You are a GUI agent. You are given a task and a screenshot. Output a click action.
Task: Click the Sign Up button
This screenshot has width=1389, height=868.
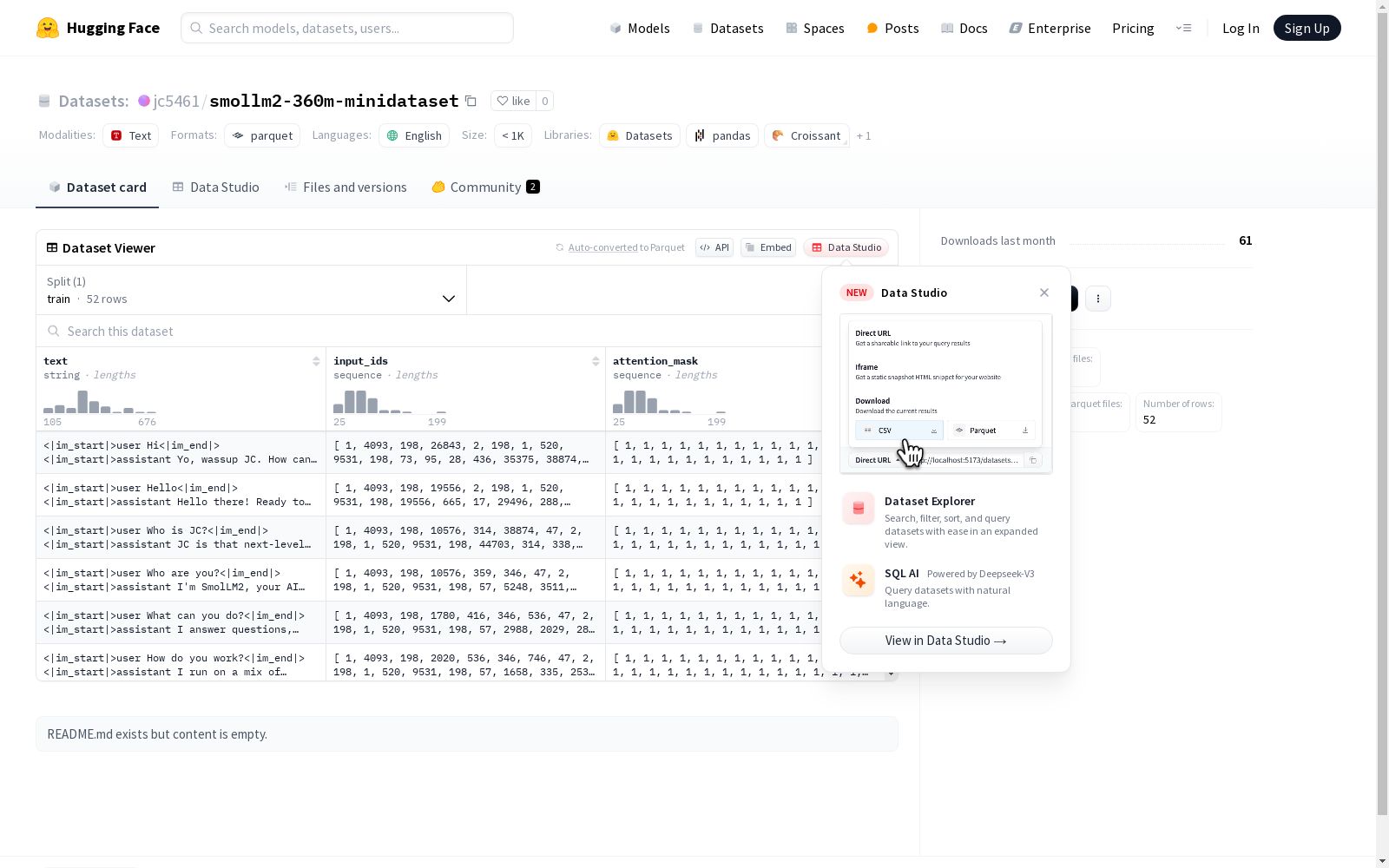coord(1307,28)
